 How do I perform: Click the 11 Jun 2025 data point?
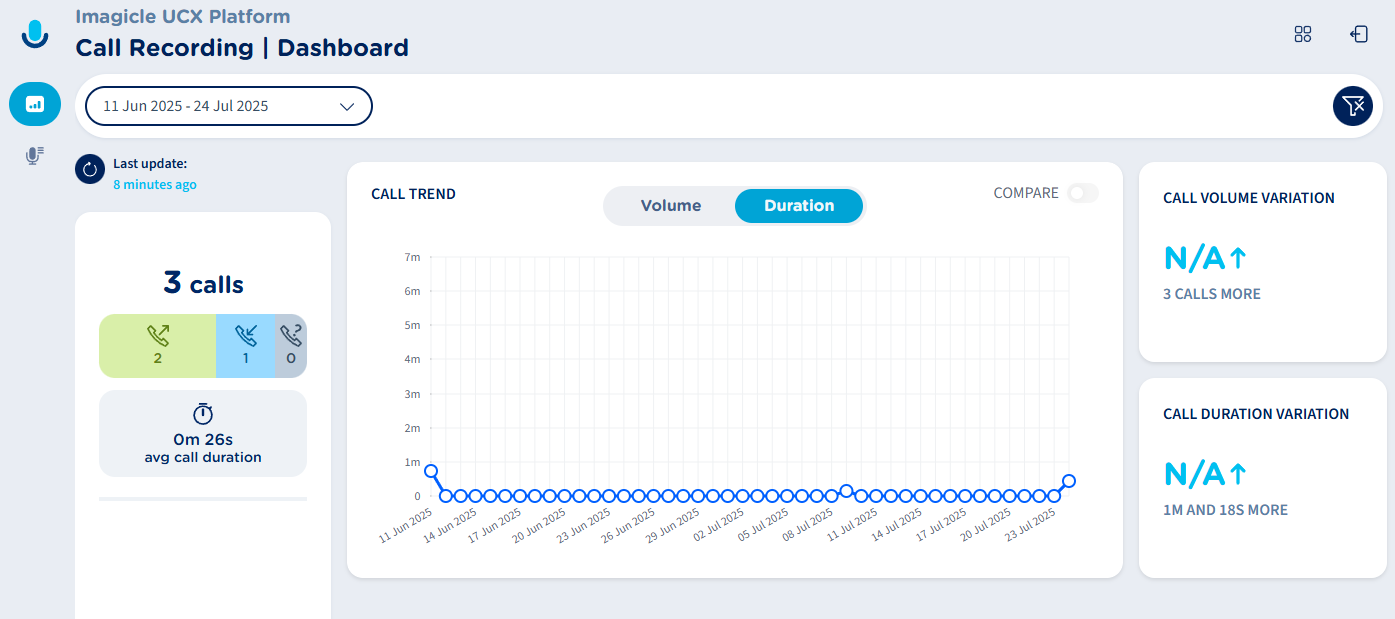point(431,471)
